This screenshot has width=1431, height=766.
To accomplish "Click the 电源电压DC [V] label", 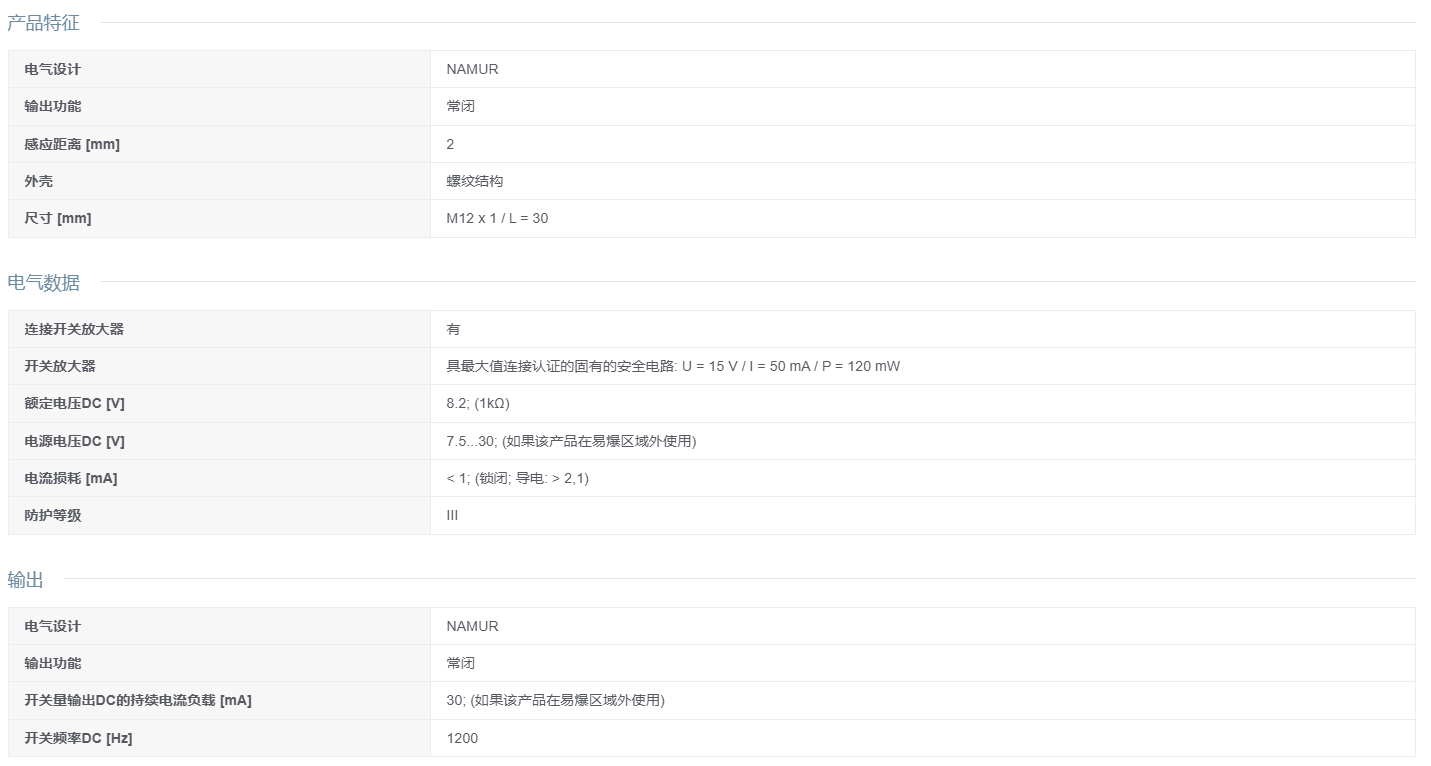I will (75, 441).
